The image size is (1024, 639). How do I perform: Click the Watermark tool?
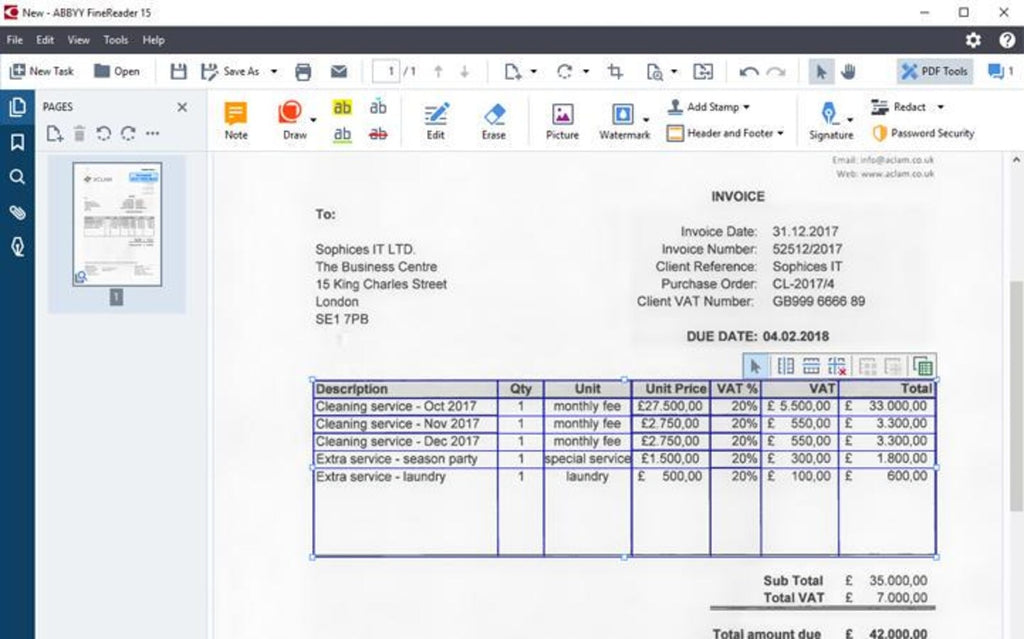624,120
